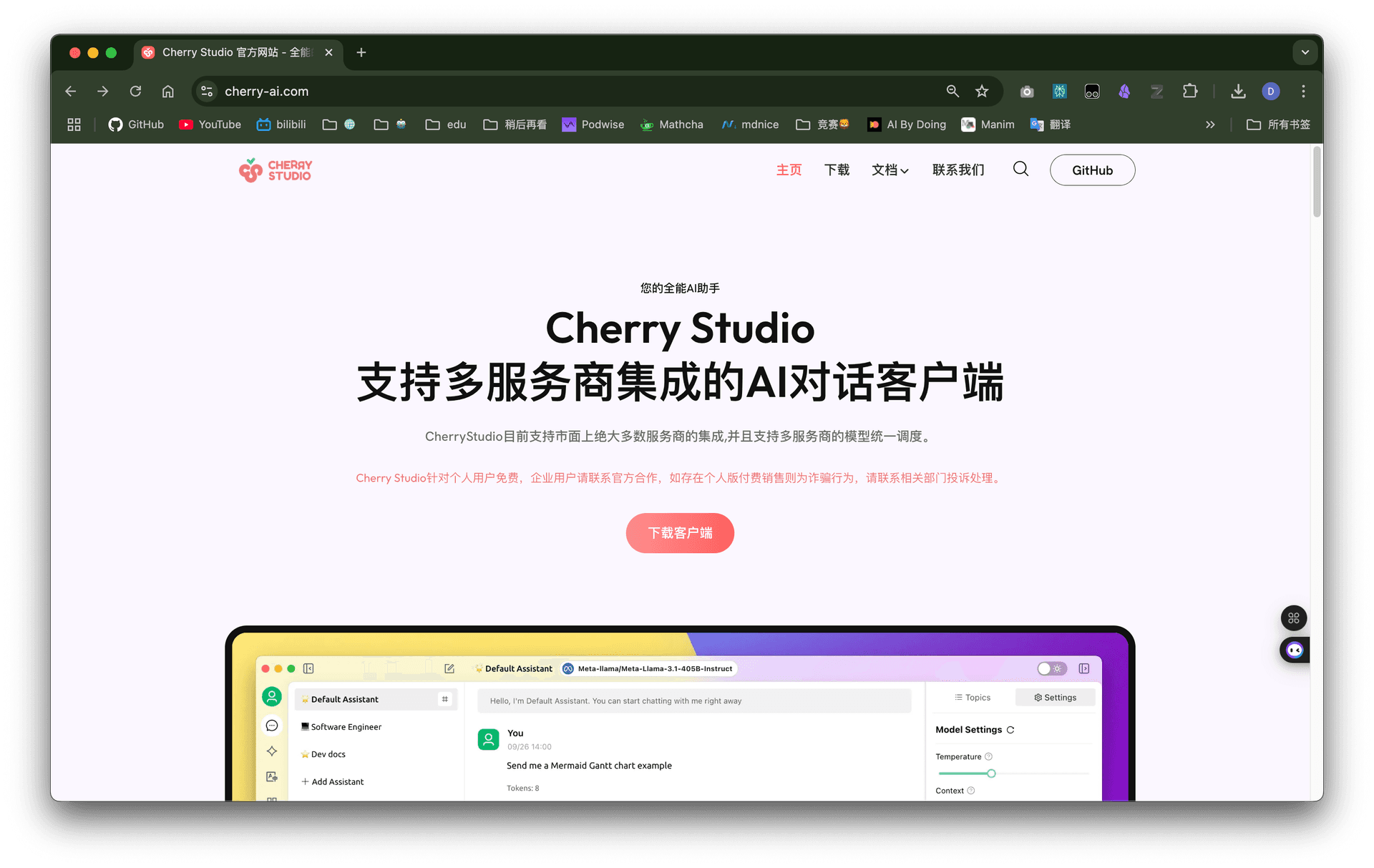Click the theme toggle in app preview
This screenshot has width=1374, height=868.
(x=1051, y=668)
